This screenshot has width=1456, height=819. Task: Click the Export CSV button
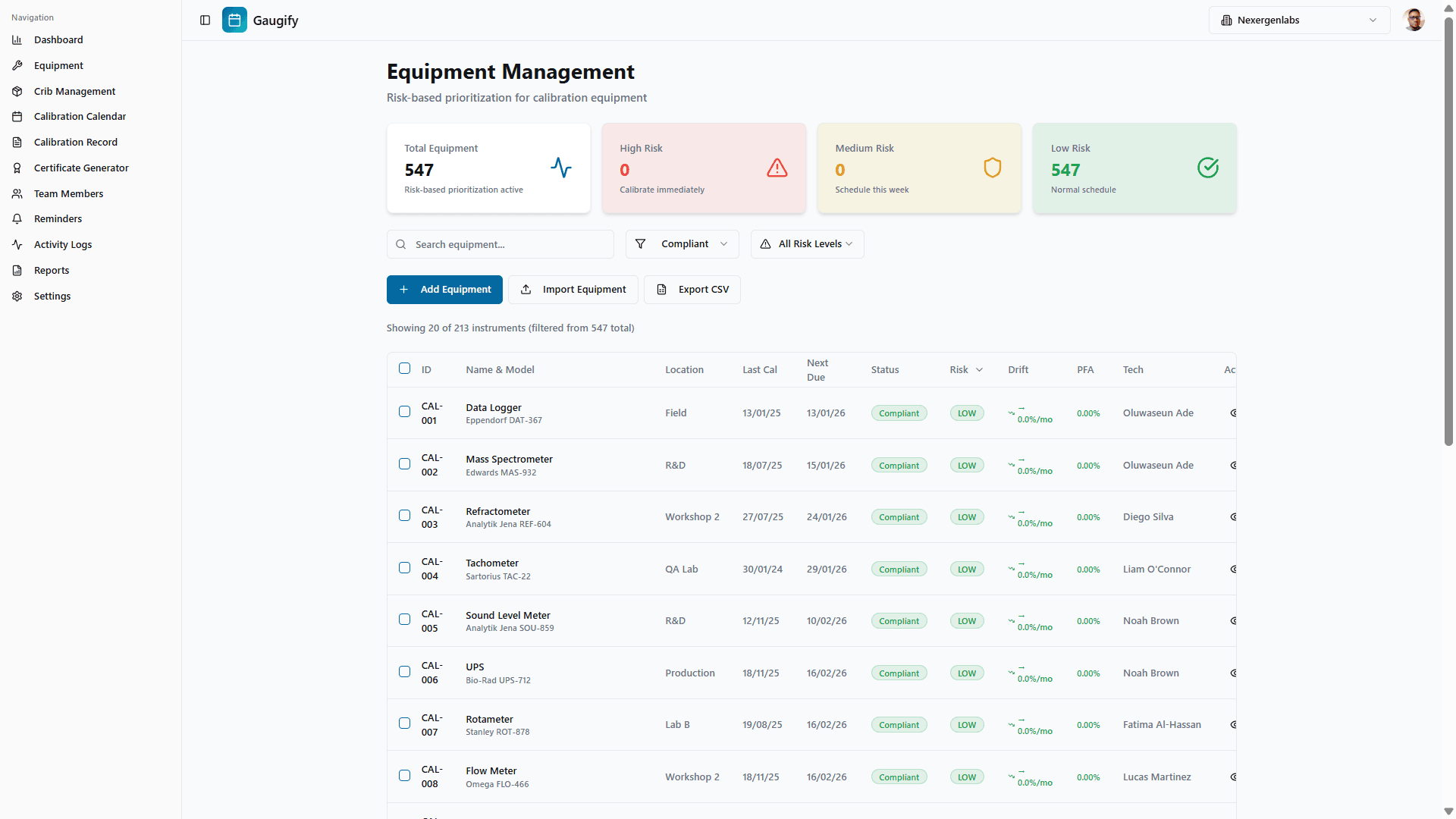tap(692, 290)
